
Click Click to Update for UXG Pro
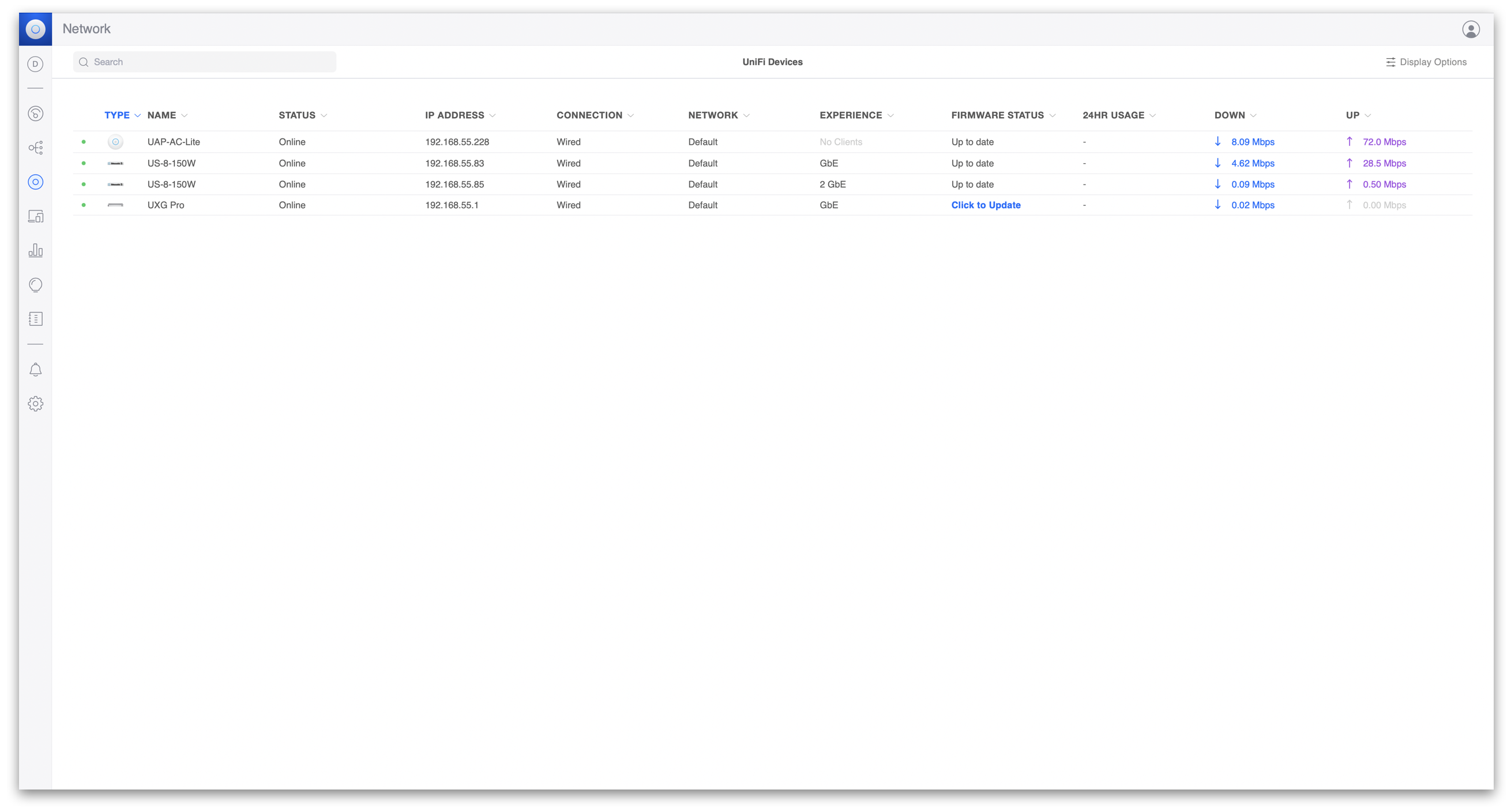pos(986,205)
